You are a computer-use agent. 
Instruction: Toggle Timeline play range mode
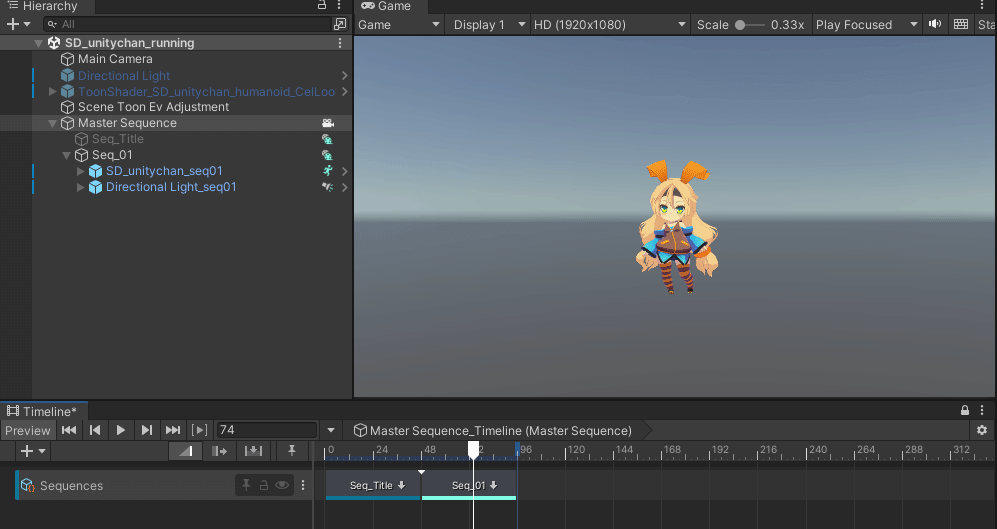click(199, 430)
